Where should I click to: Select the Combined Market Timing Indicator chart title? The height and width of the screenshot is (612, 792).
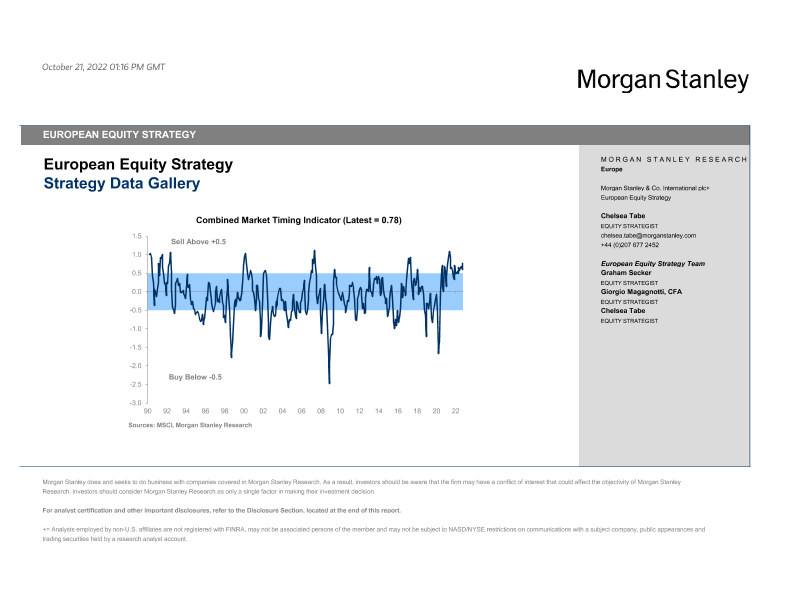tap(298, 220)
